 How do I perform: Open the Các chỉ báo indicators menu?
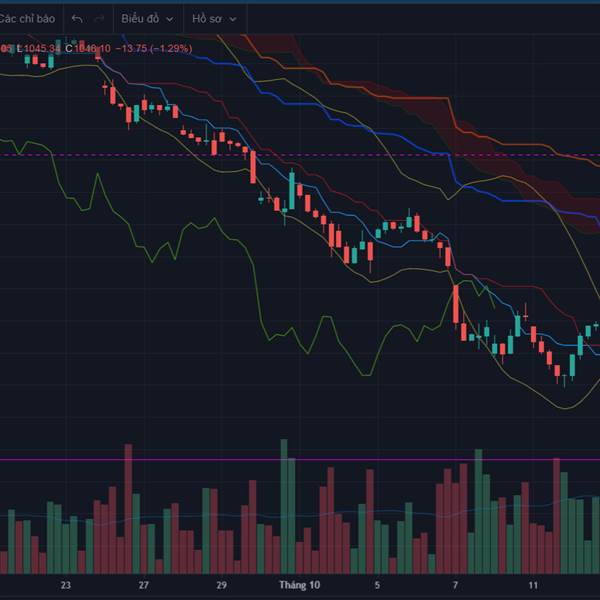pos(27,18)
